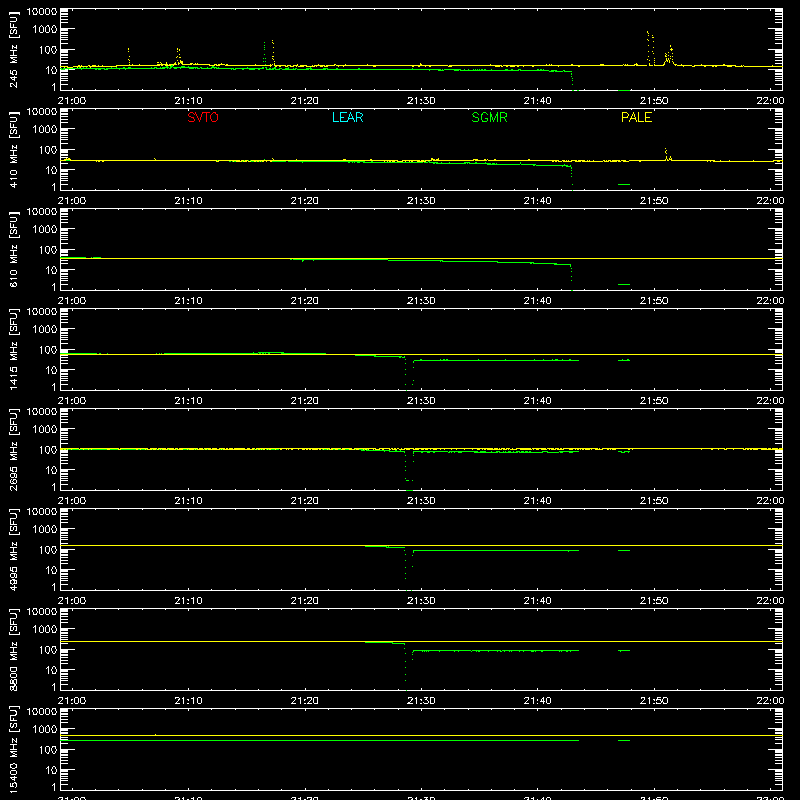The height and width of the screenshot is (800, 800).
Task: Click 21:20 time label below 410 MHz plot
Action: point(305,201)
